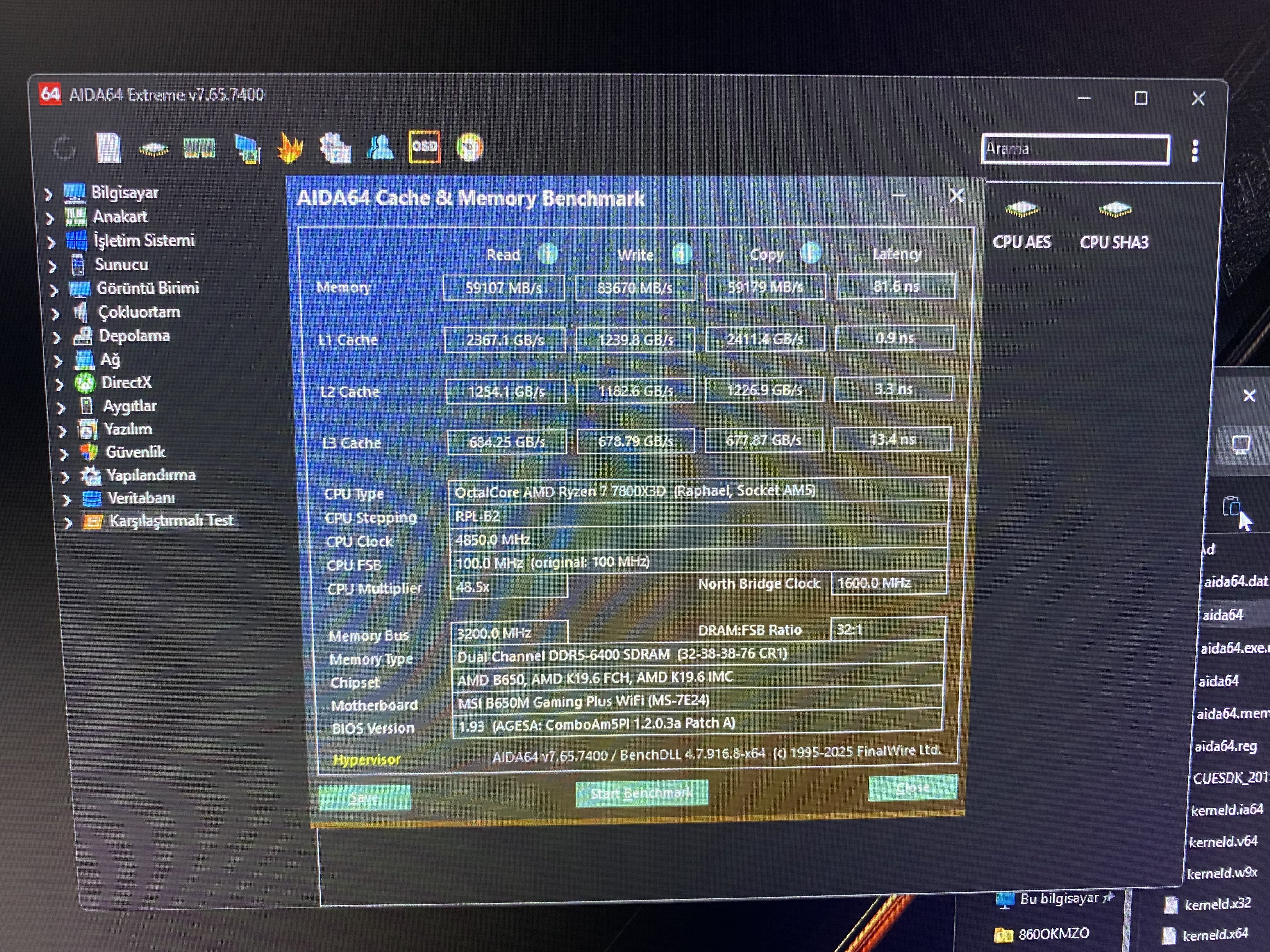
Task: Click the memory module toolbar icon
Action: coord(199,148)
